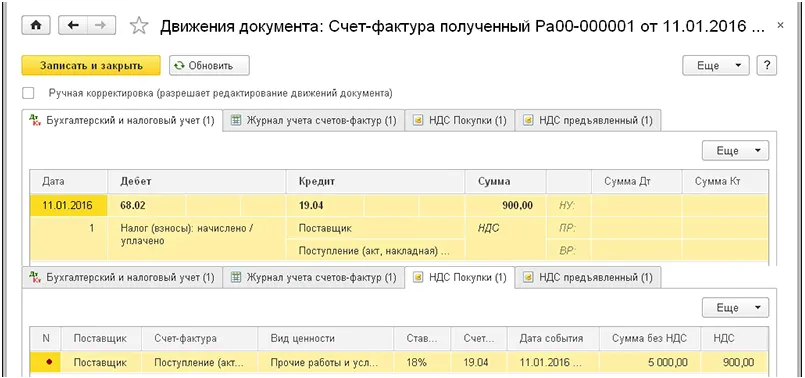Close the document movements window
The height and width of the screenshot is (378, 805).
pos(781,25)
